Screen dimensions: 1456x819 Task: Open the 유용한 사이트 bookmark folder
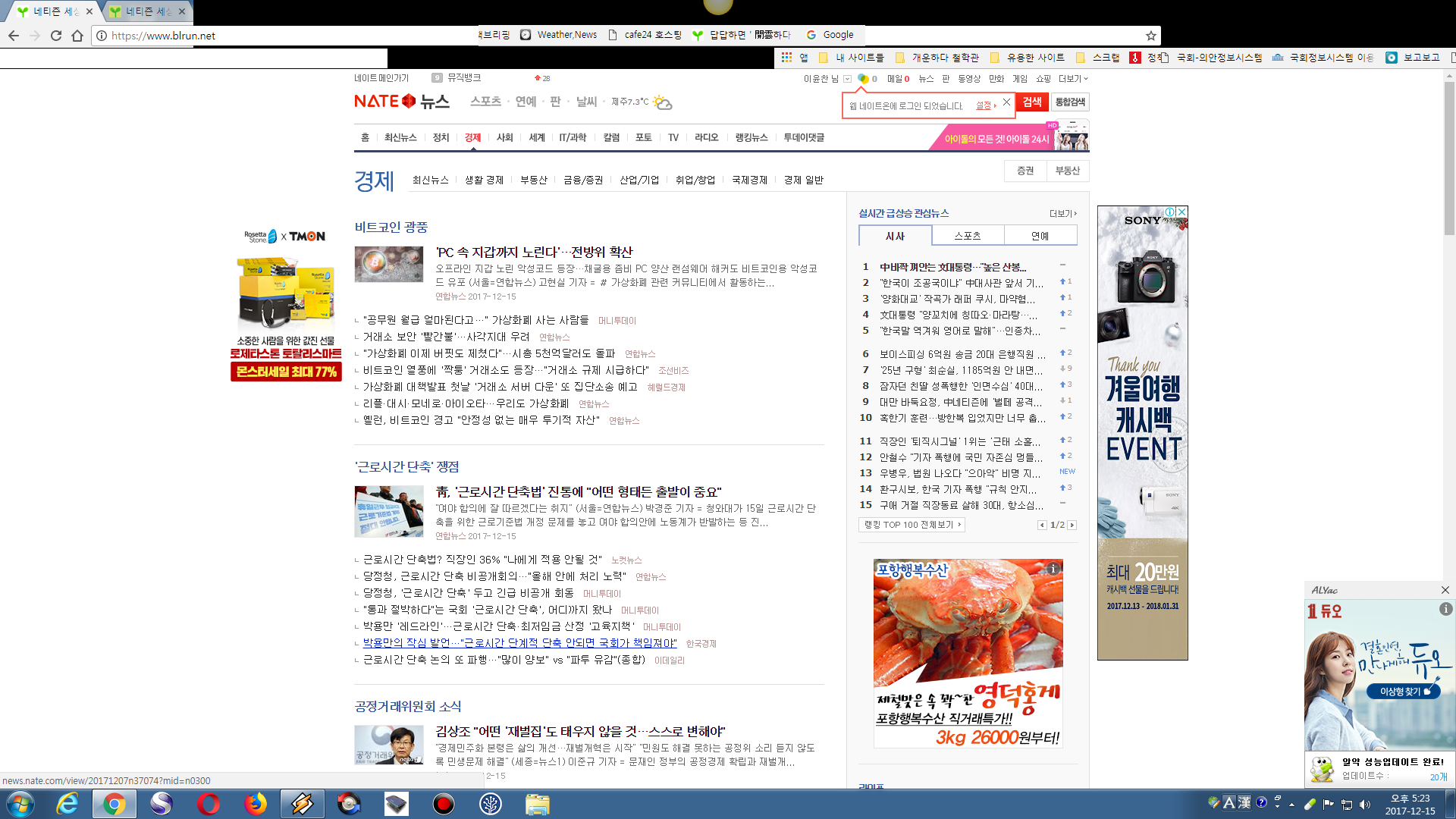(1027, 57)
